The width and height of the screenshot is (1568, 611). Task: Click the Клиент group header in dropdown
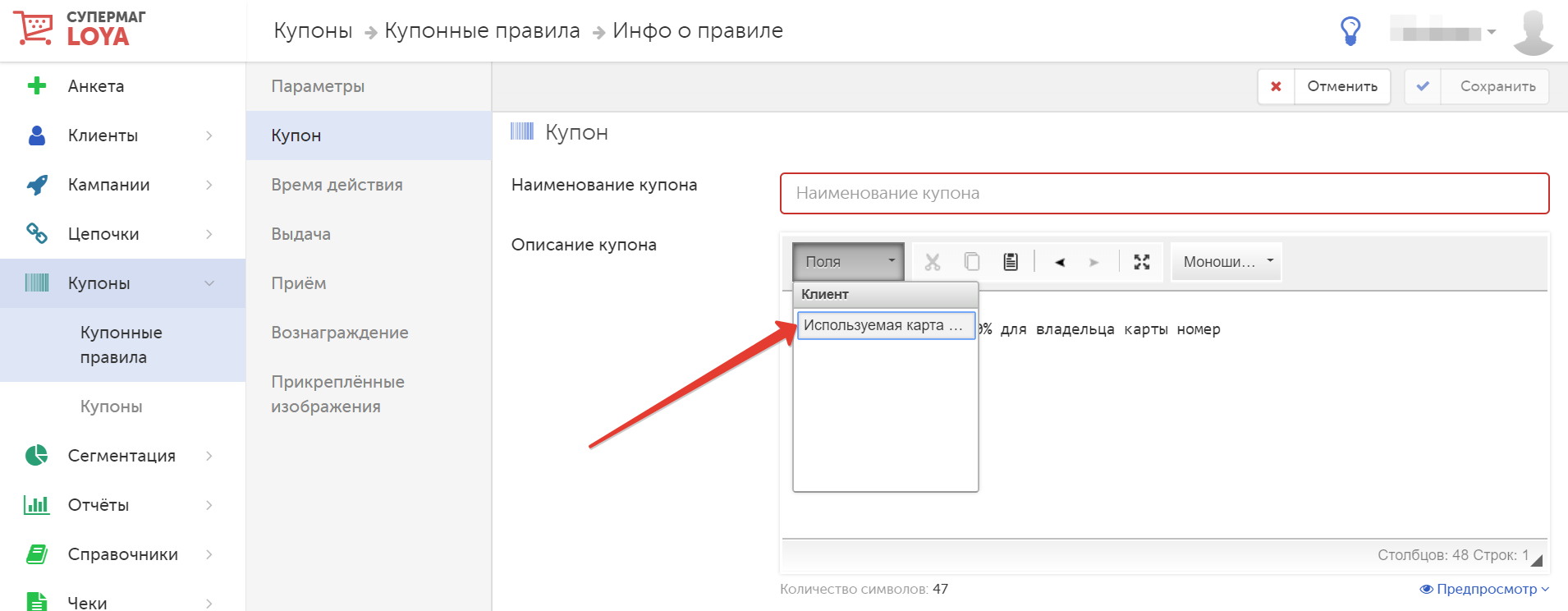click(x=886, y=294)
